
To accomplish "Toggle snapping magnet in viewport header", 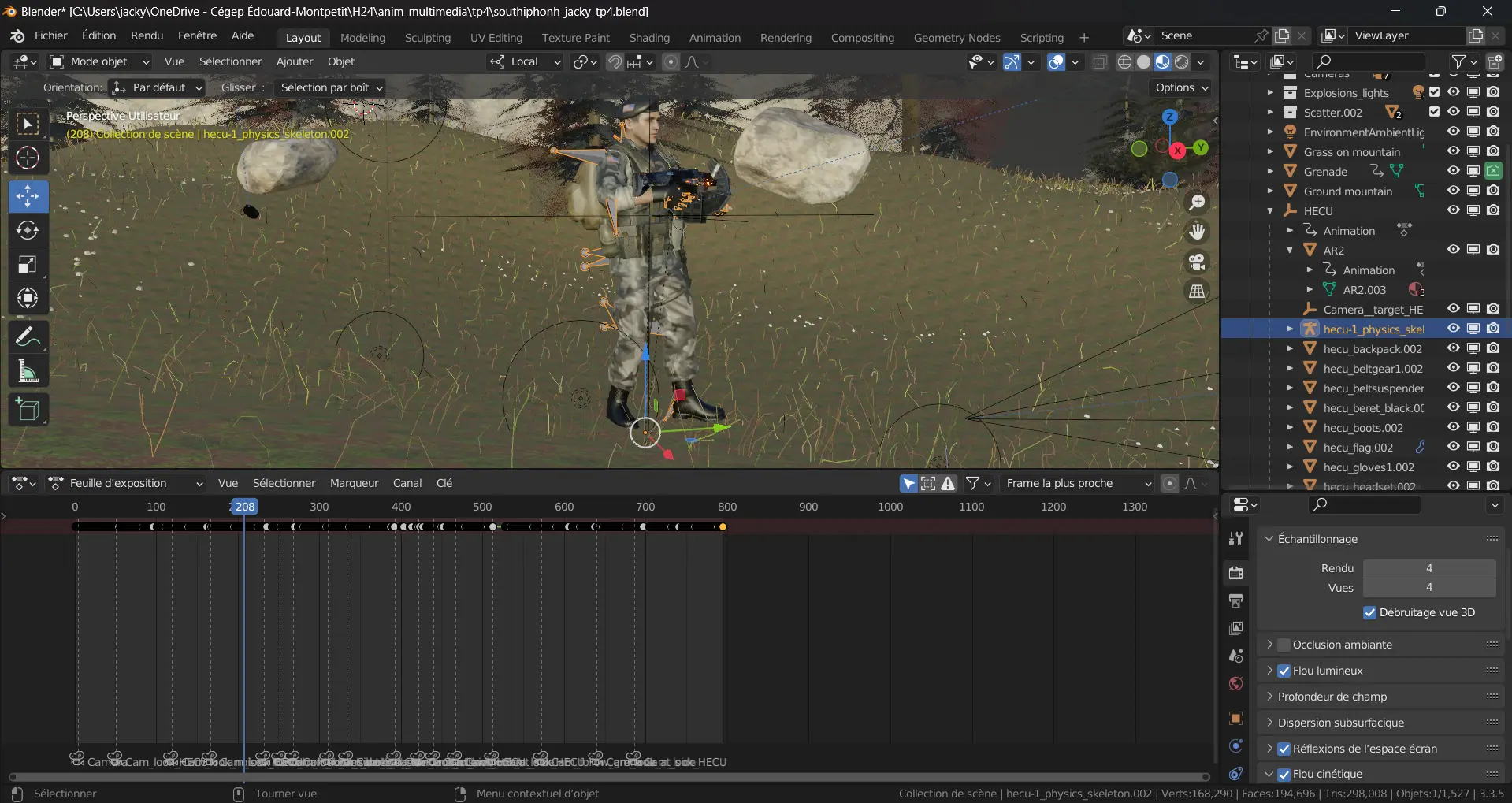I will [615, 61].
